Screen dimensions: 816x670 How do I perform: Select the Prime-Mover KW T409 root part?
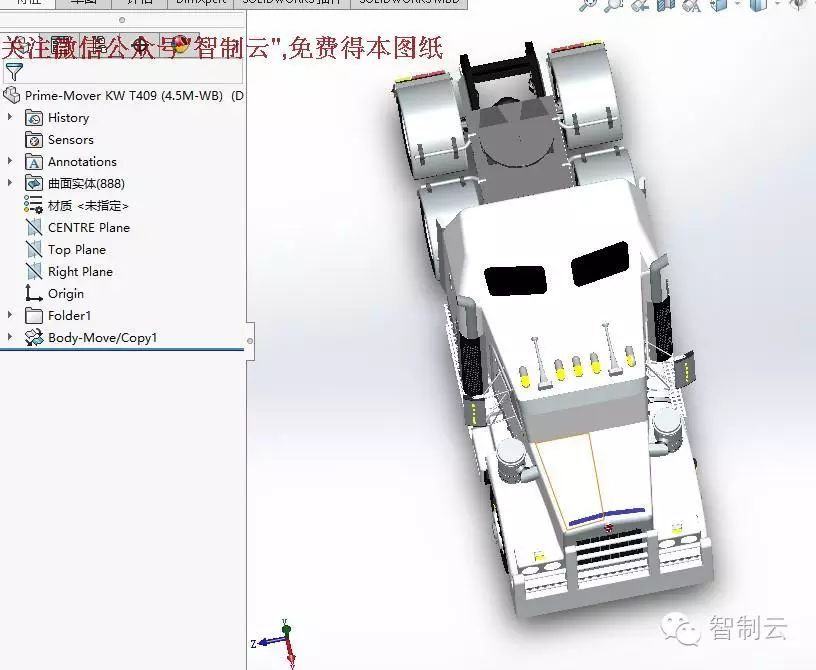(125, 96)
